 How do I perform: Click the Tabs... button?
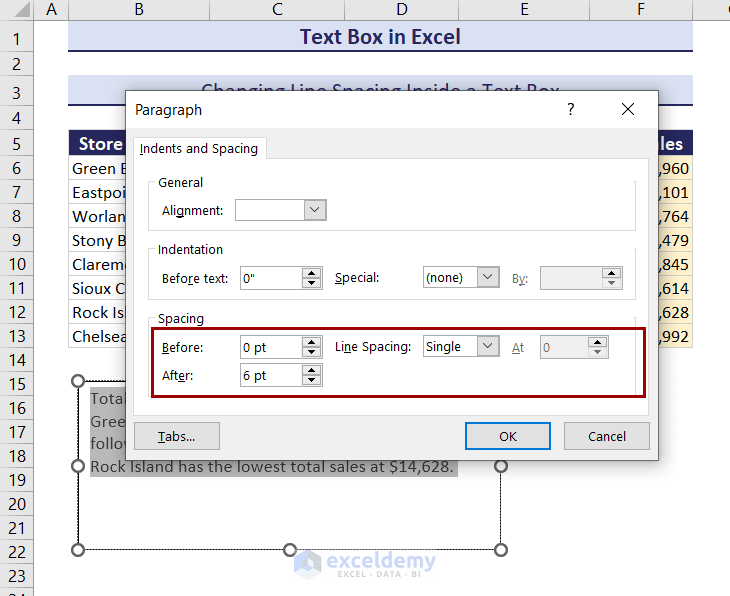click(x=177, y=436)
